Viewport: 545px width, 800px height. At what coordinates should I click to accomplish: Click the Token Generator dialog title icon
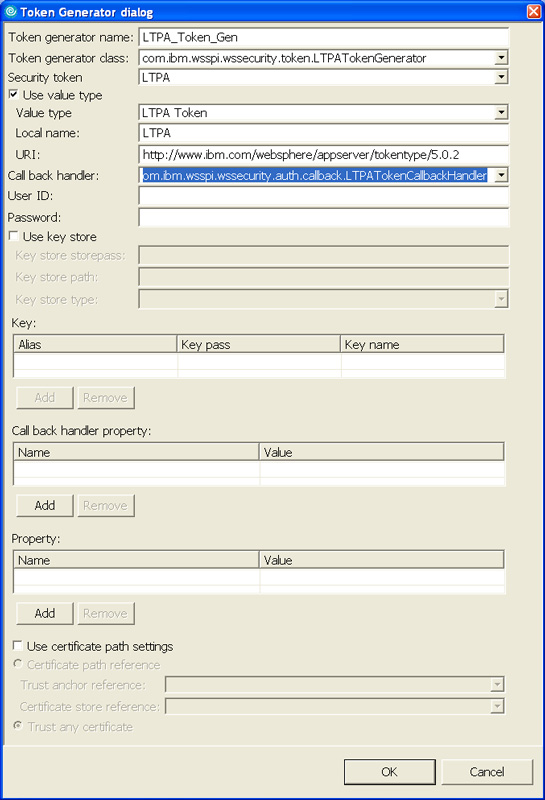click(x=10, y=11)
